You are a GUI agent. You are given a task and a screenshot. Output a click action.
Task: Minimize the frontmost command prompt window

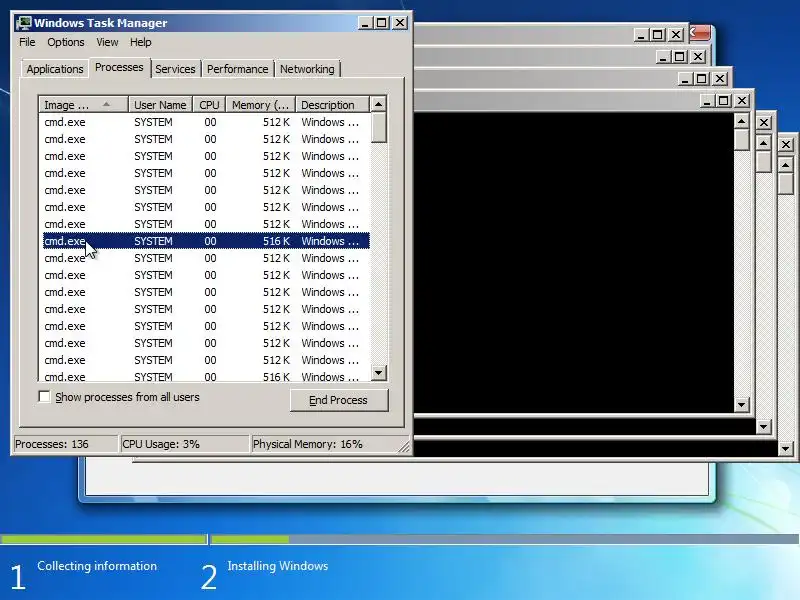[x=707, y=101]
